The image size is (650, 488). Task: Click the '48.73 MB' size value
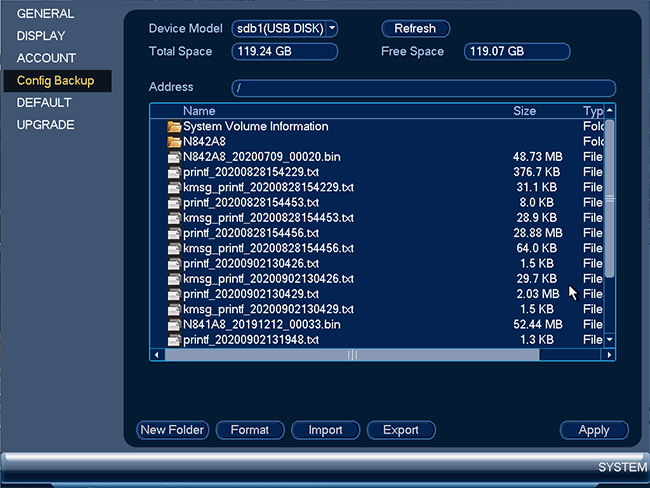coord(538,157)
